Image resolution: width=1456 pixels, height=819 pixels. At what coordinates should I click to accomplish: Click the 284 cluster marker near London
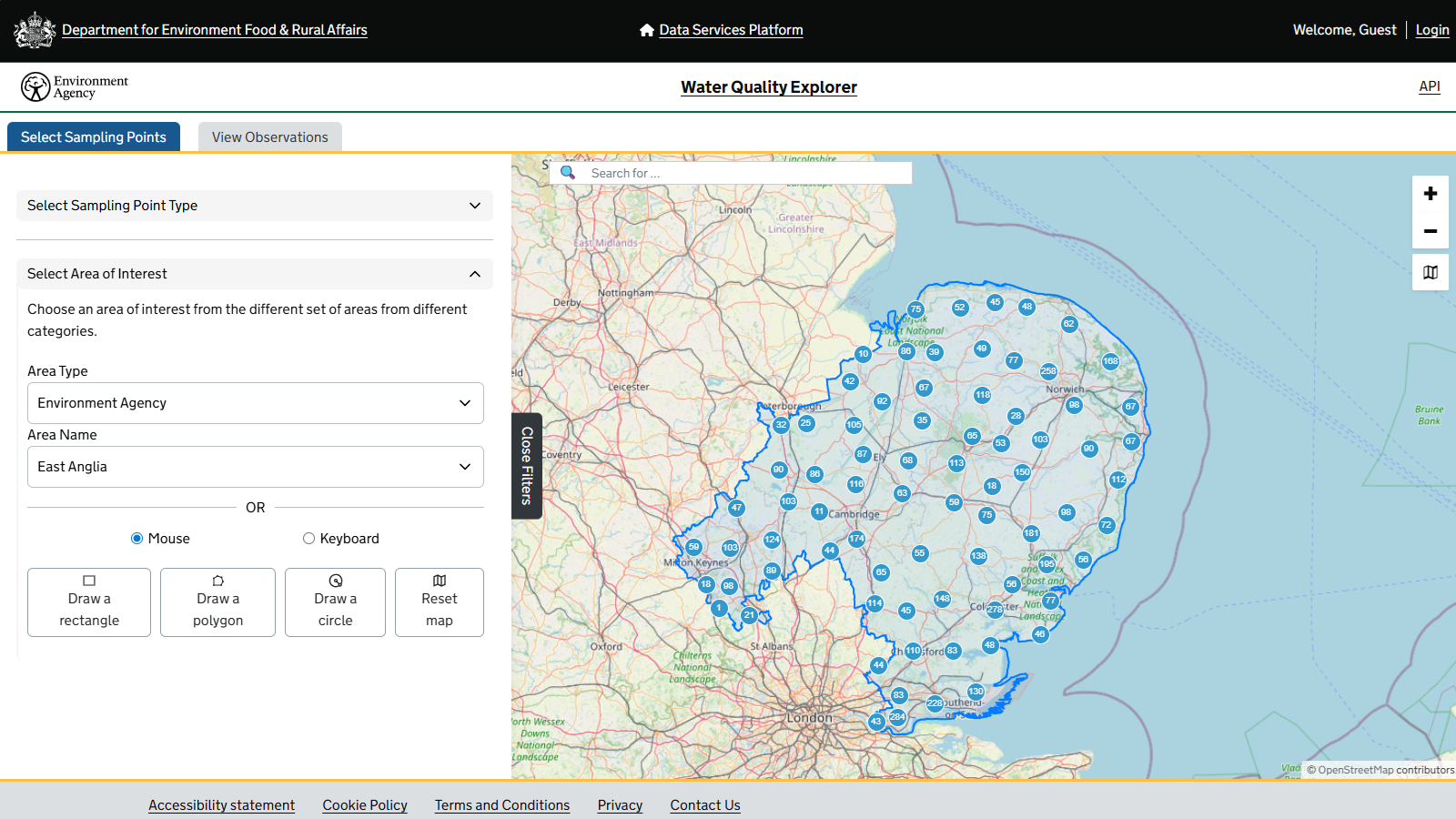point(897,717)
